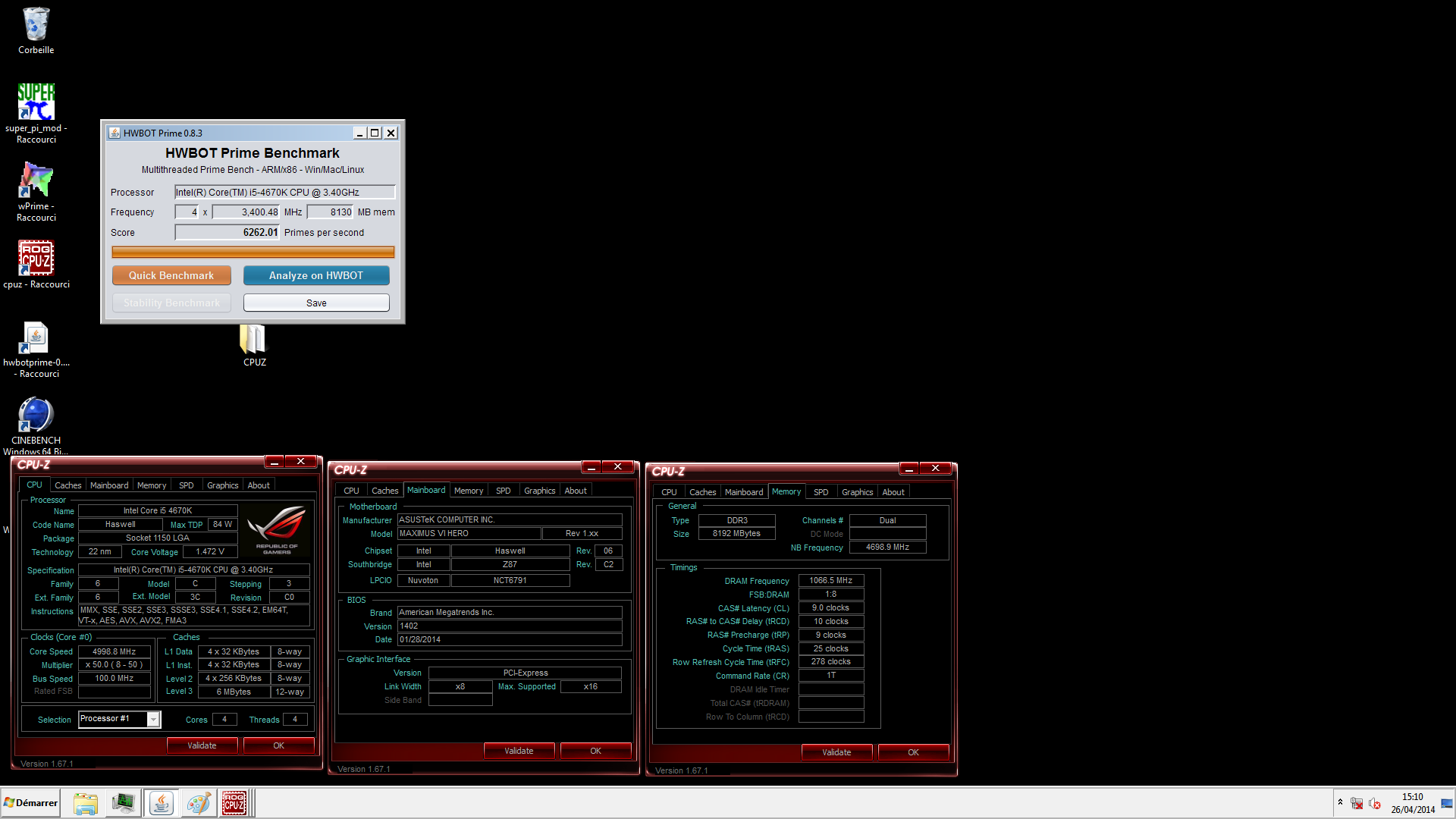
Task: Switch to Memory tab in left CPU-Z window
Action: [152, 485]
